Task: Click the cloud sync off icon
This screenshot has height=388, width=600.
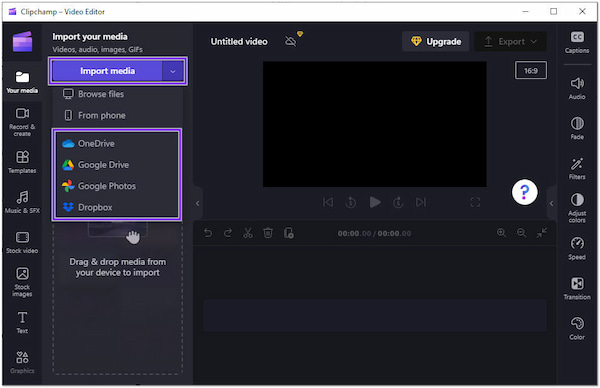Action: pyautogui.click(x=290, y=41)
